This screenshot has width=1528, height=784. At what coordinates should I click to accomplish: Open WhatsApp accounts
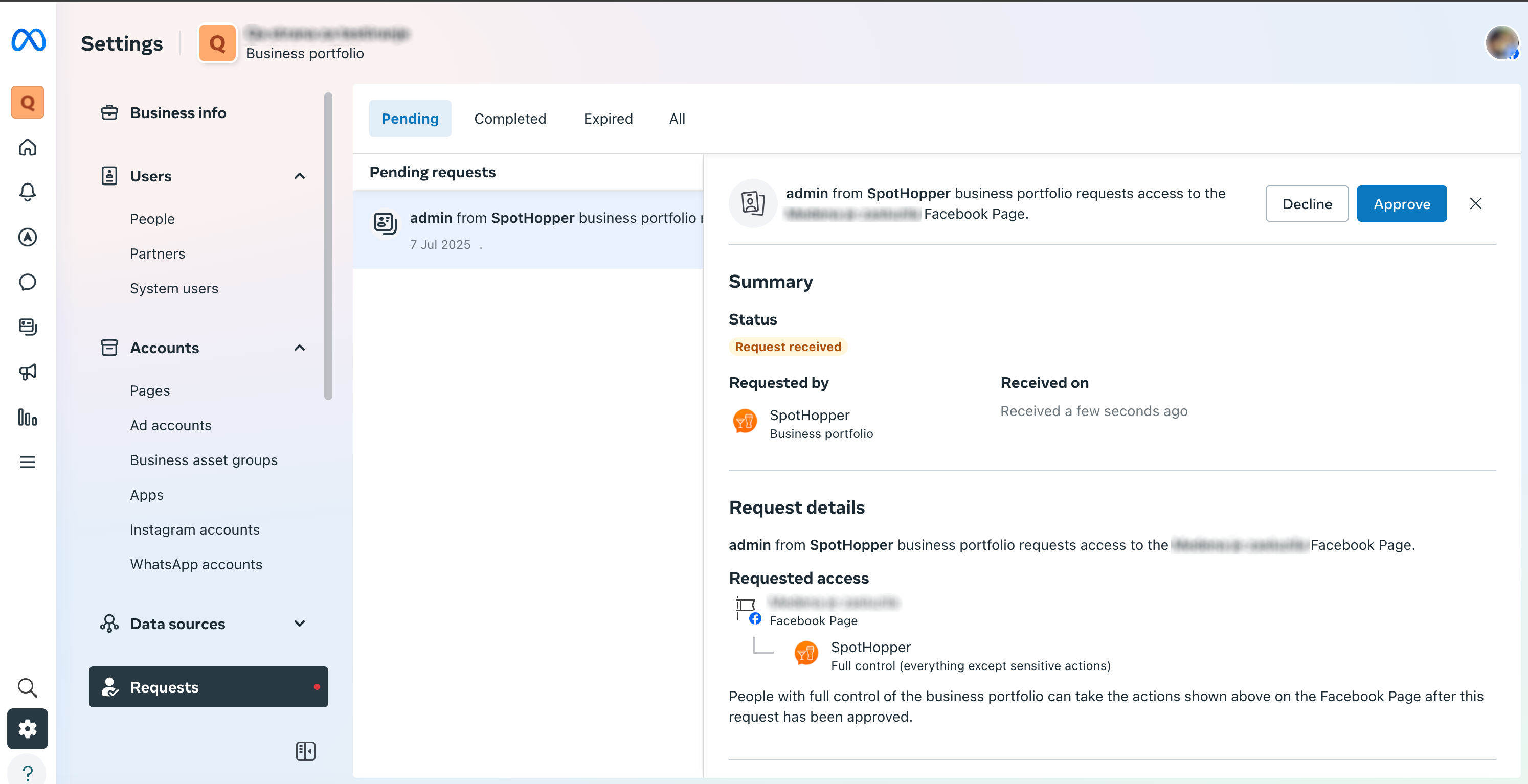coord(196,564)
